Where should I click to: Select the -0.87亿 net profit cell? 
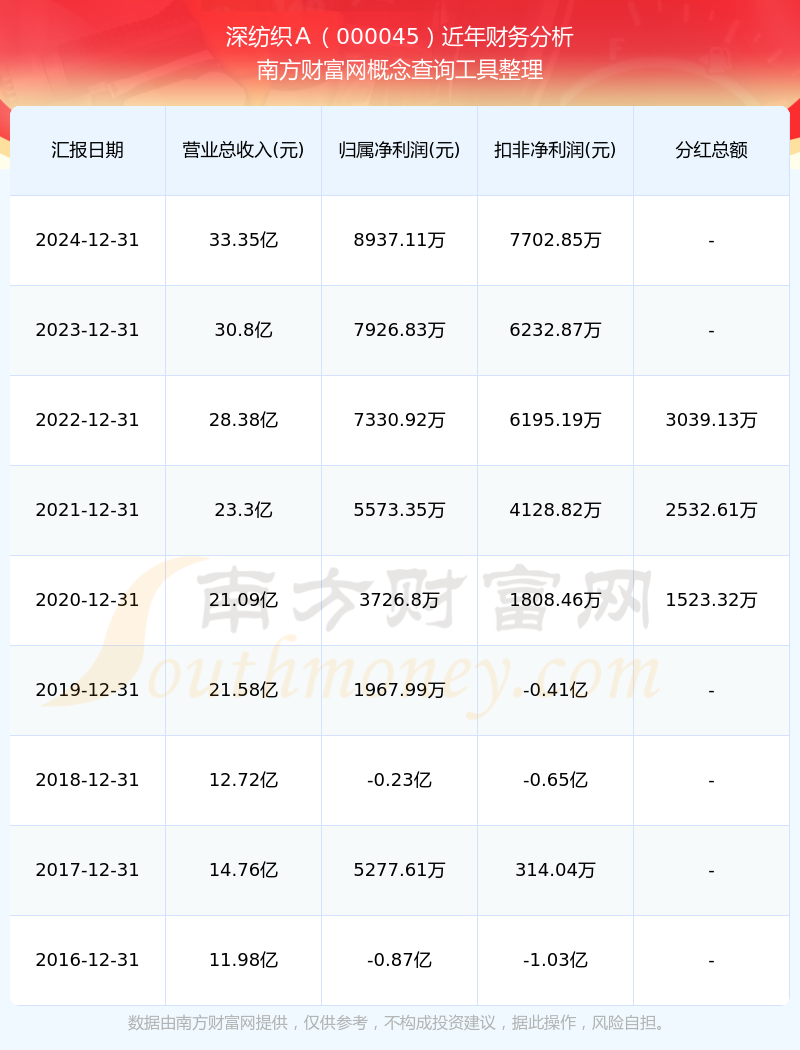(400, 960)
